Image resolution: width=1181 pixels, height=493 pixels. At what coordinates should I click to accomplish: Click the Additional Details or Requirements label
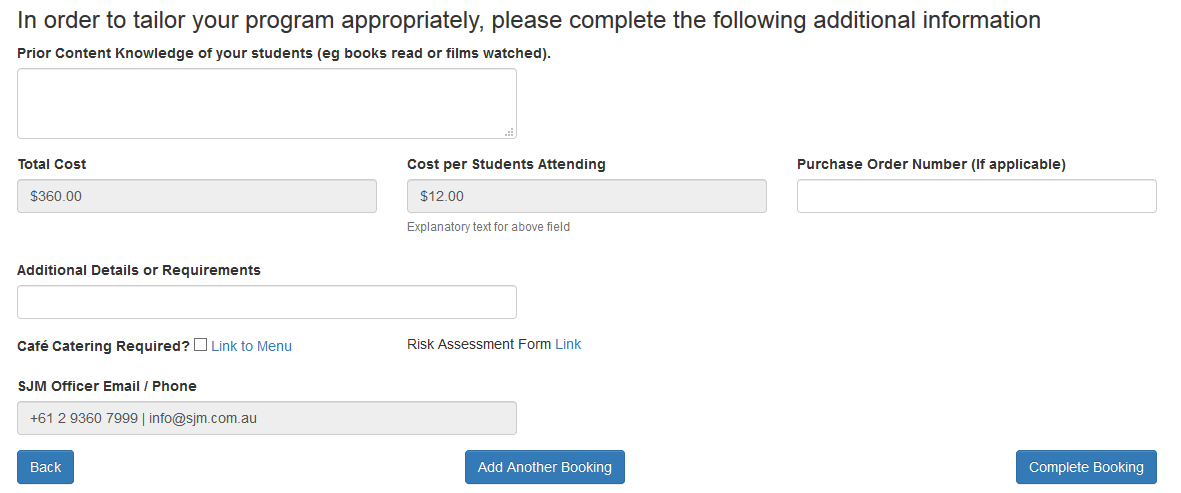click(x=139, y=270)
